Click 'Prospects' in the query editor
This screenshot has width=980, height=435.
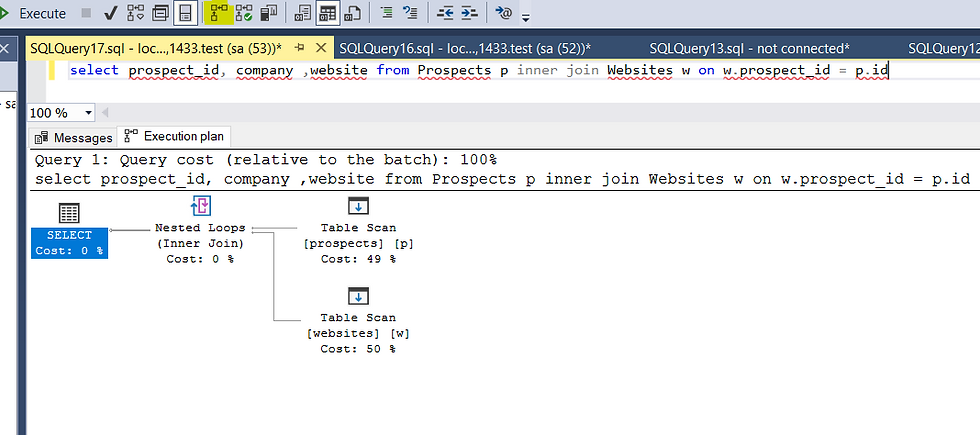(x=454, y=70)
